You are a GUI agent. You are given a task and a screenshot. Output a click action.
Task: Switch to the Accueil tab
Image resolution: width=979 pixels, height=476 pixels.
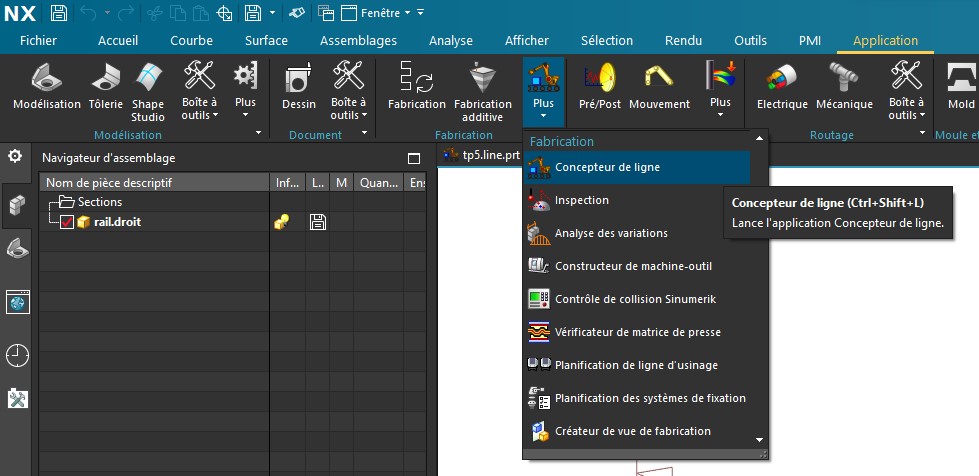pos(118,41)
